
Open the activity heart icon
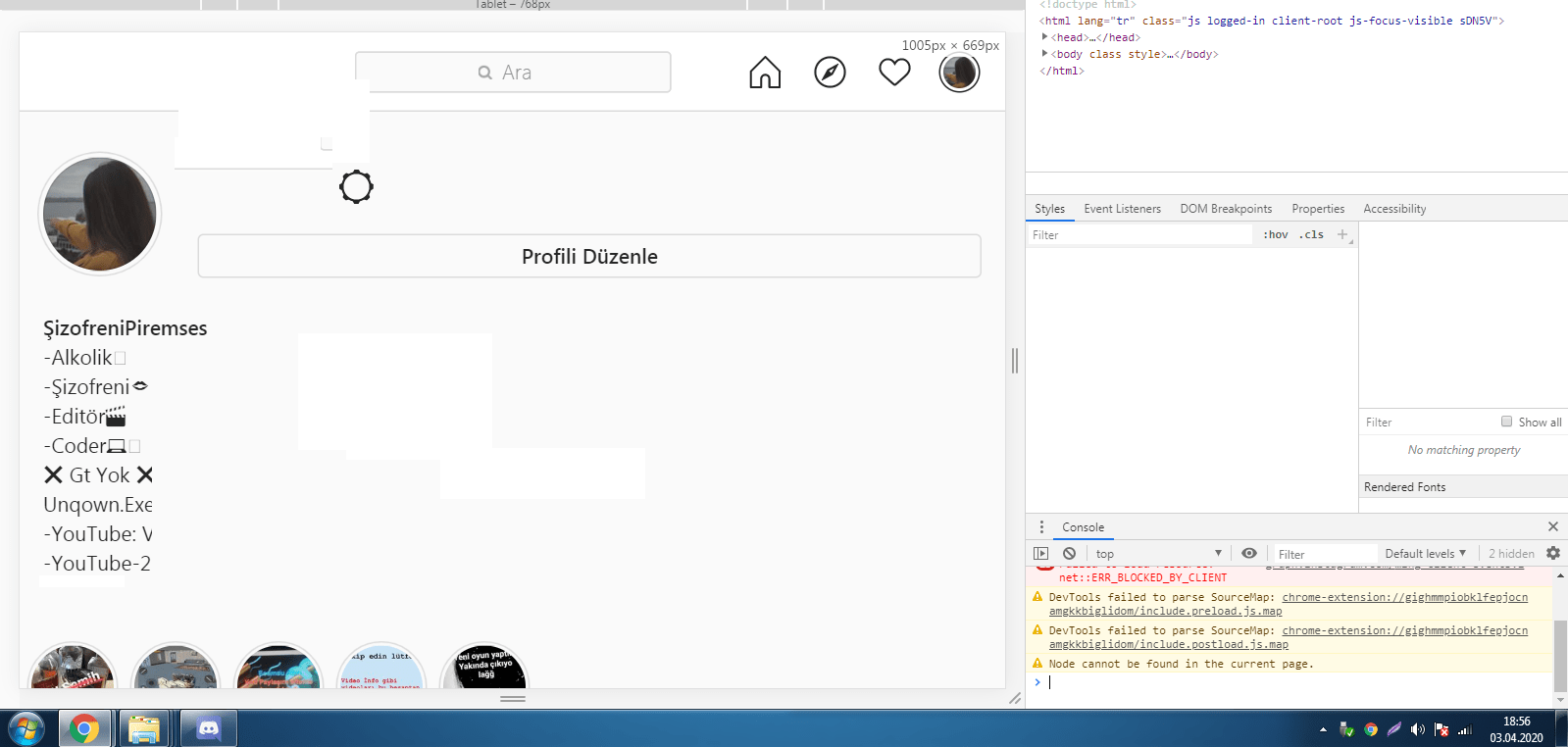[894, 73]
